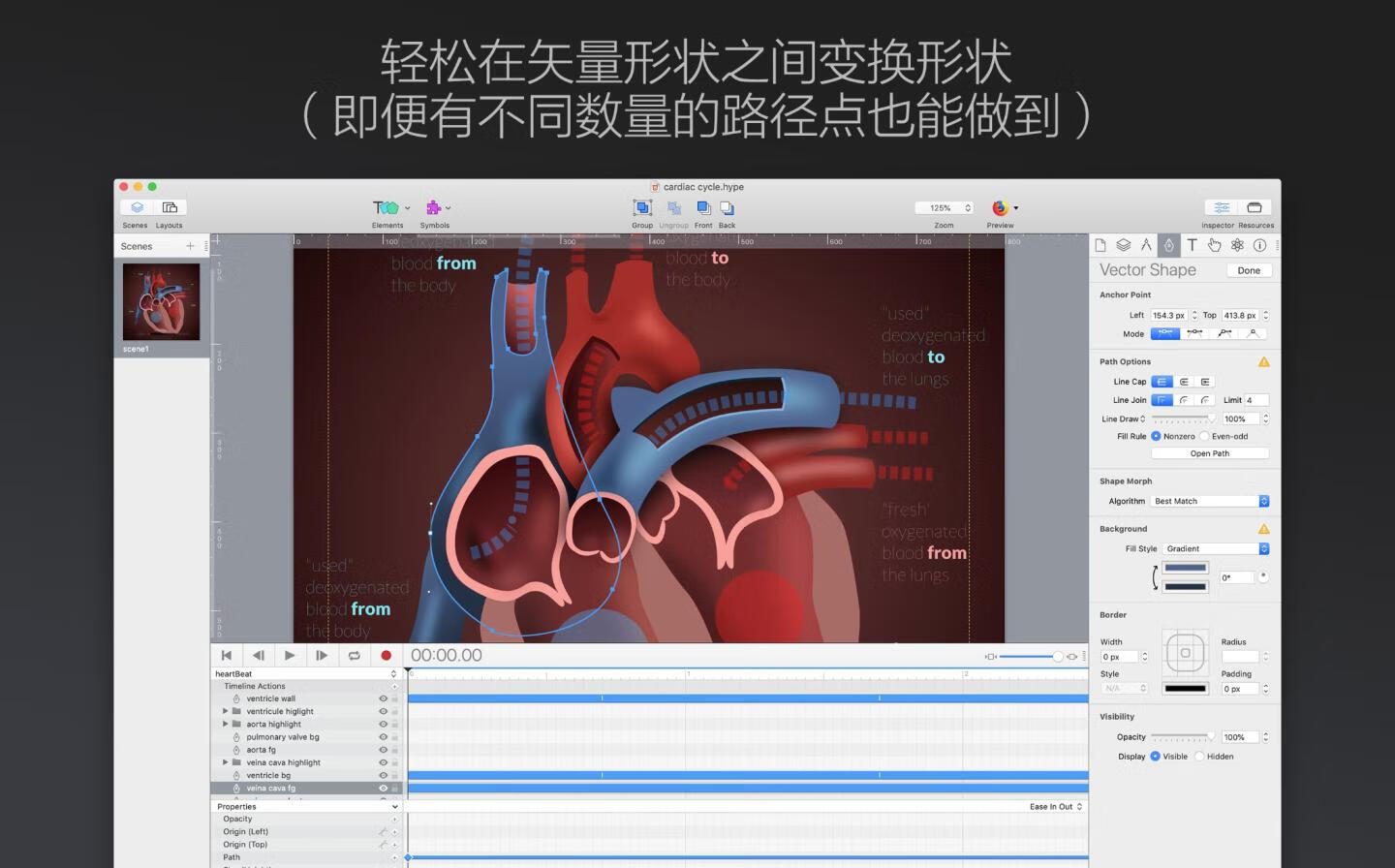1395x868 pixels.
Task: Open the Fill Style Gradient dropdown
Action: (1215, 549)
